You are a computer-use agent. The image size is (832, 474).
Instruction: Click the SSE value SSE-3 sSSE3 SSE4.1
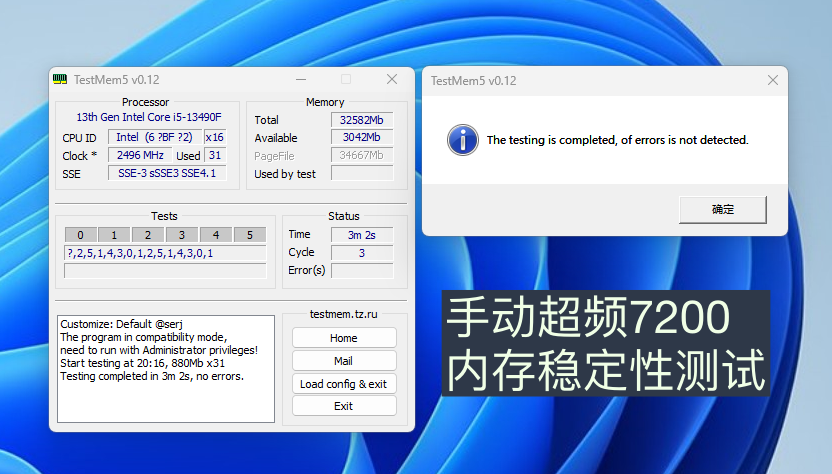click(x=167, y=173)
